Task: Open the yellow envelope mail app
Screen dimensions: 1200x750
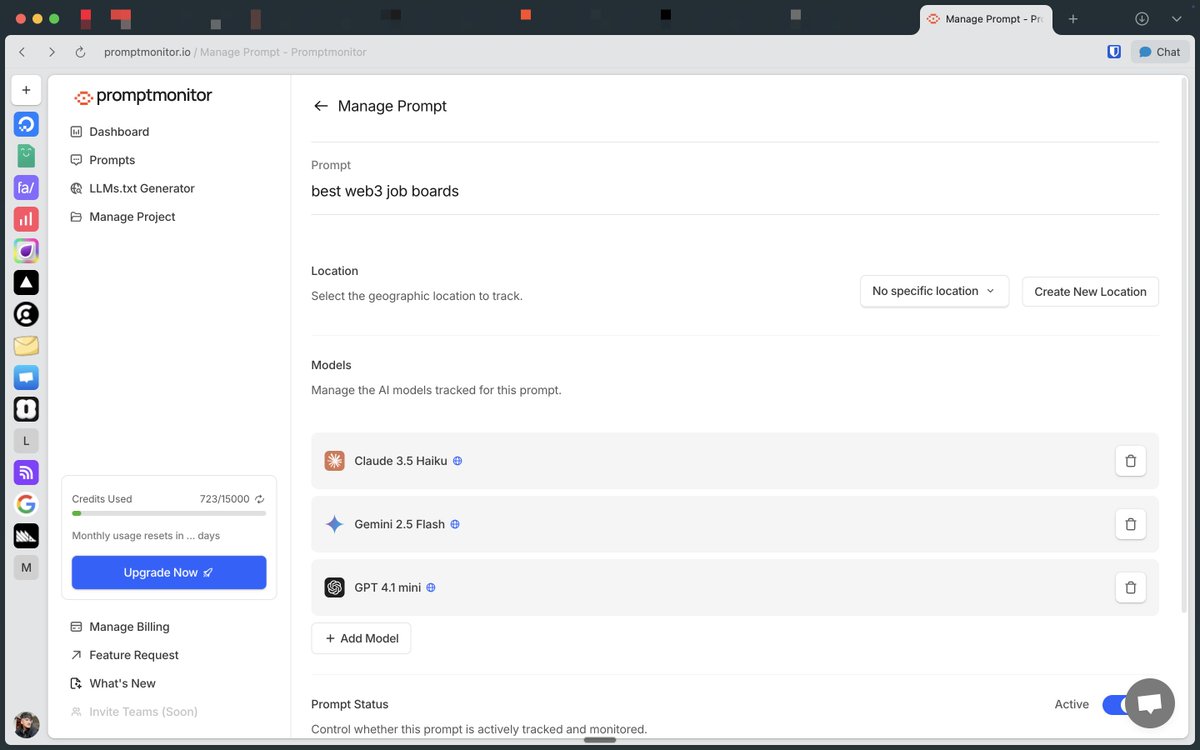Action: point(26,346)
